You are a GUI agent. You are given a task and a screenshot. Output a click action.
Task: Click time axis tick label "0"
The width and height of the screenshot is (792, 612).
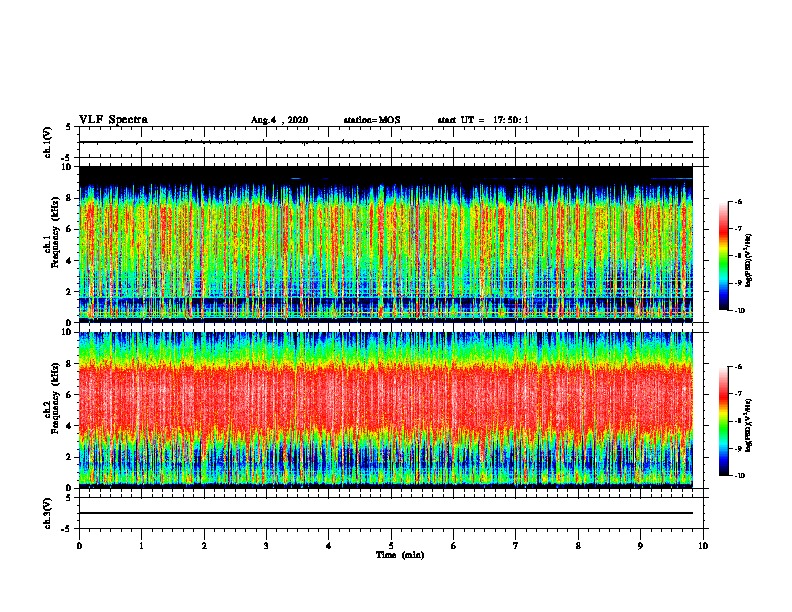tap(79, 545)
